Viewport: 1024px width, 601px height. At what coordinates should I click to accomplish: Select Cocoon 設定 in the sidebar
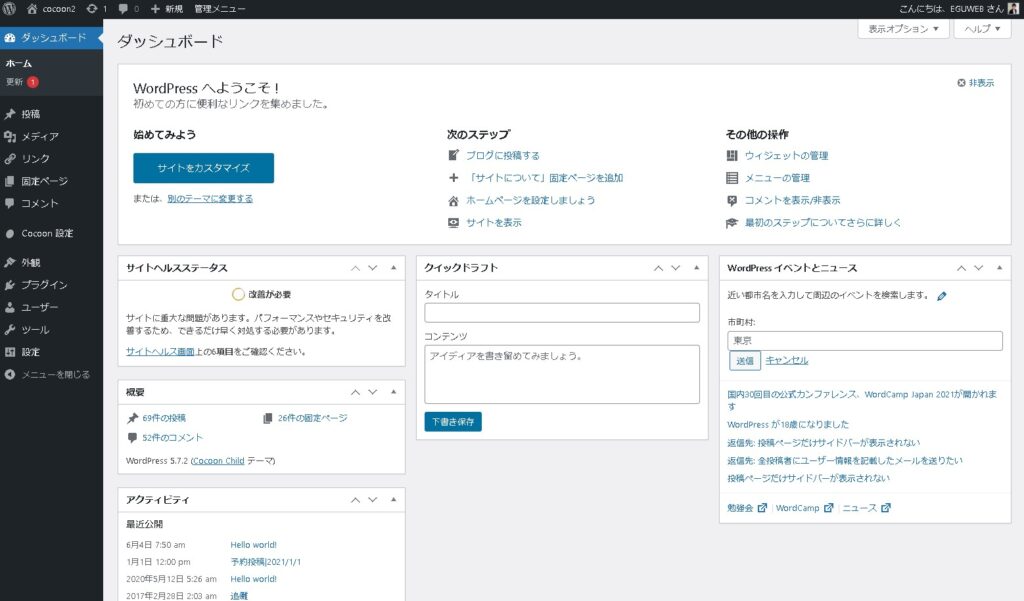[47, 233]
